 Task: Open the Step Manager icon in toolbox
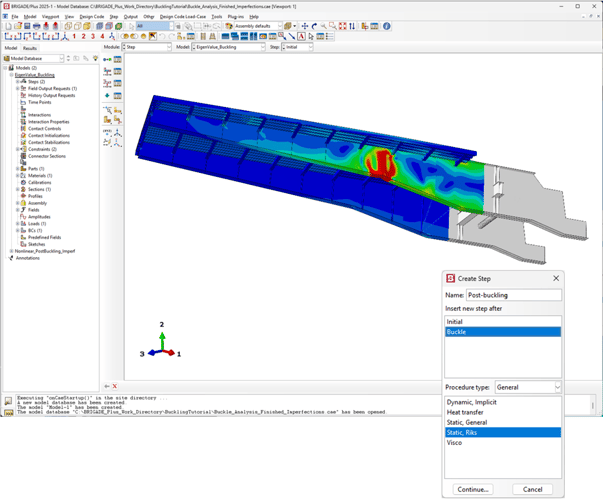point(118,60)
